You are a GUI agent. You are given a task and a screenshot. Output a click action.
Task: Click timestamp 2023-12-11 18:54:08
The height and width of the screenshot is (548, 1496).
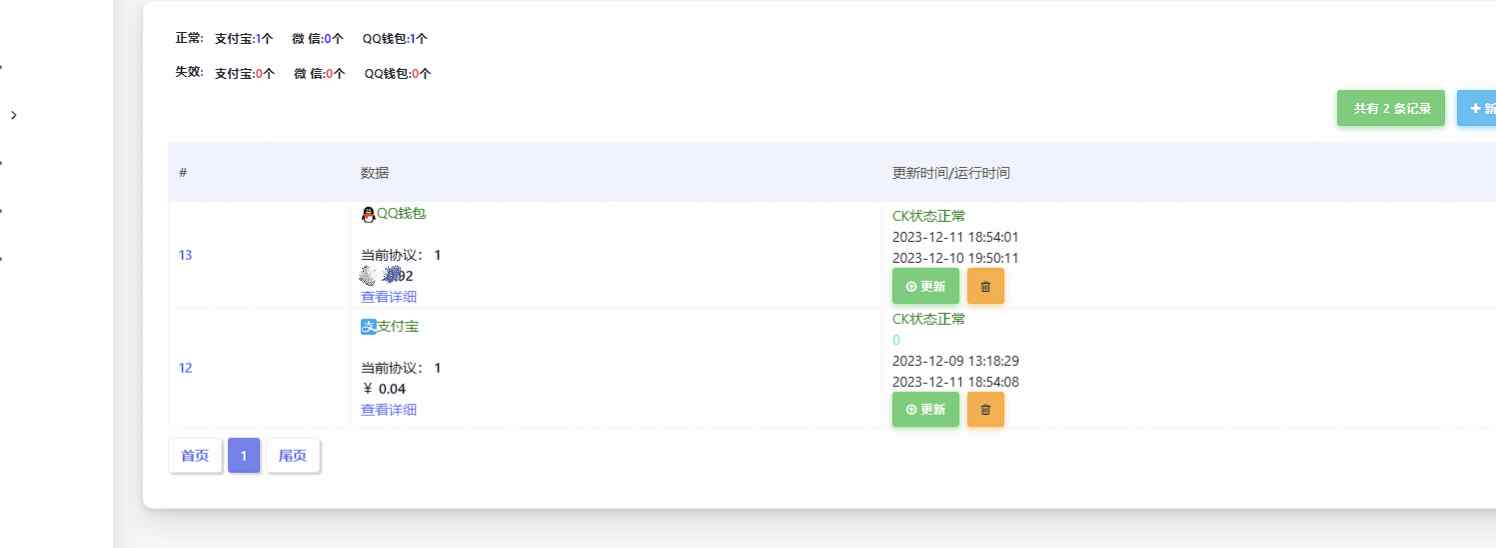(x=955, y=382)
